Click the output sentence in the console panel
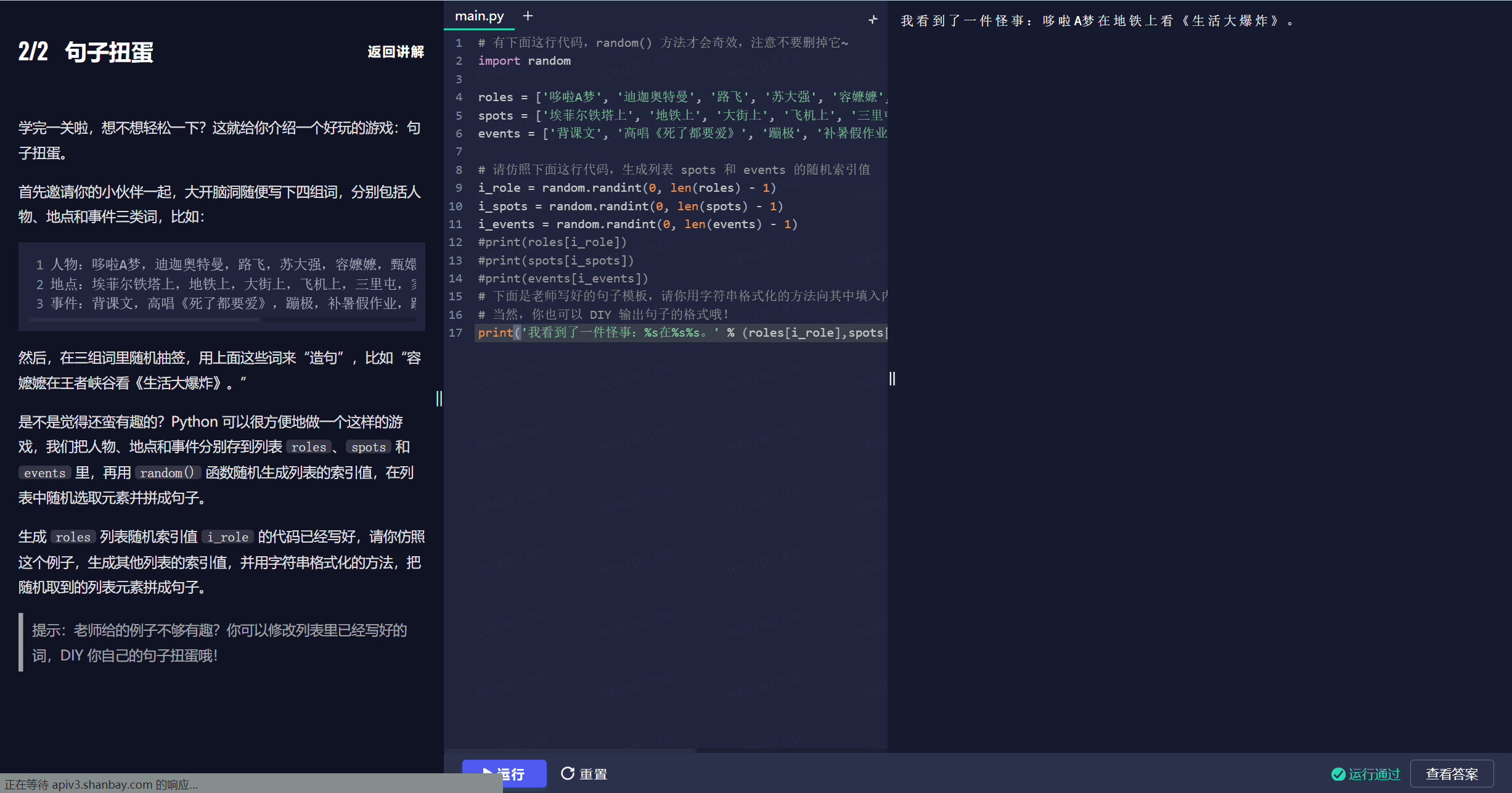This screenshot has height=793, width=1512. pos(1096,21)
